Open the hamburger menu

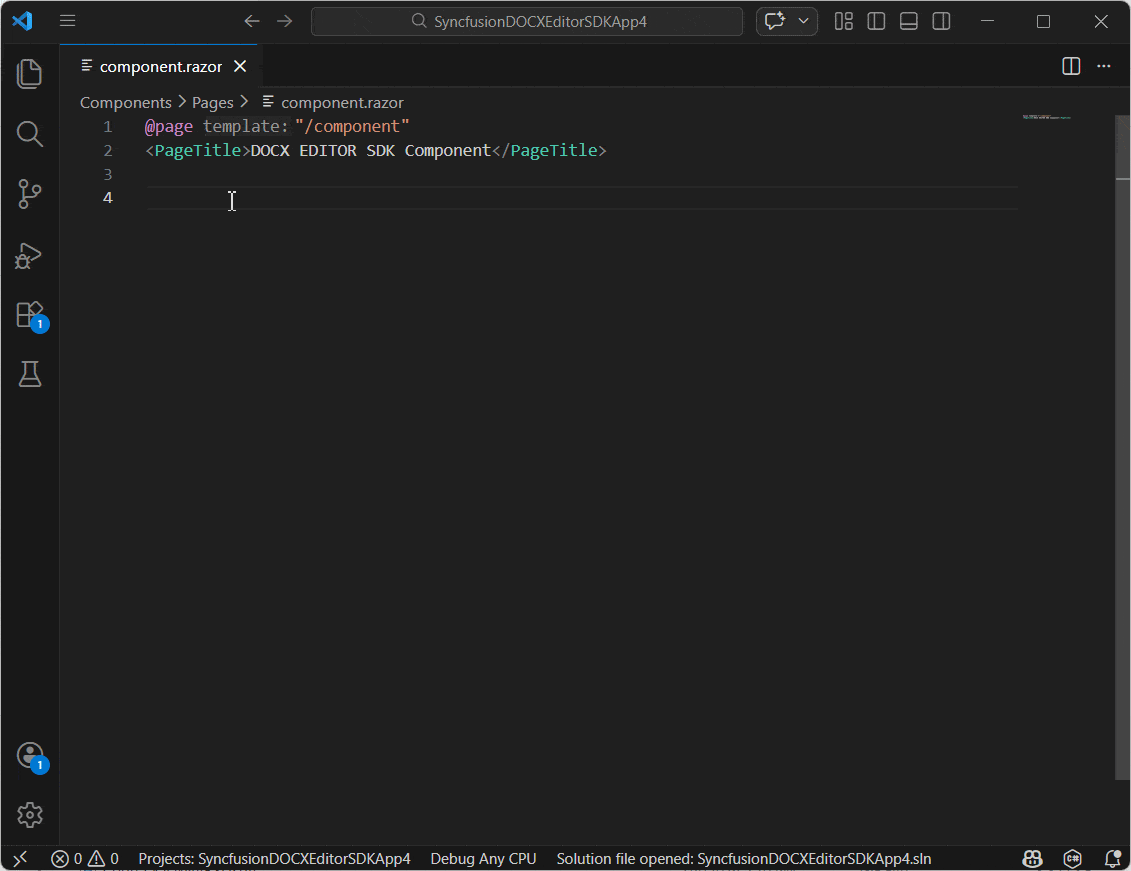[x=67, y=21]
